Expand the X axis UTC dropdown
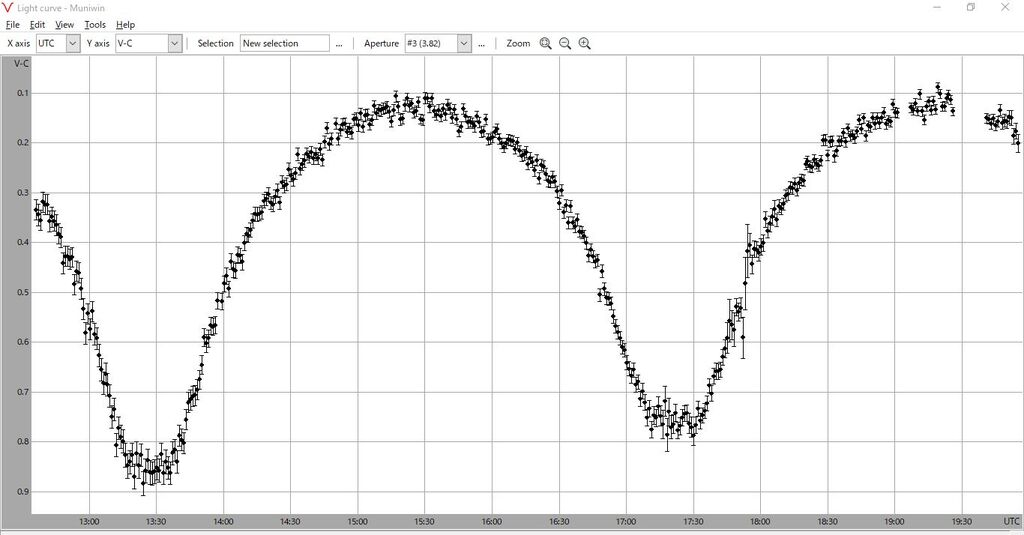 73,43
